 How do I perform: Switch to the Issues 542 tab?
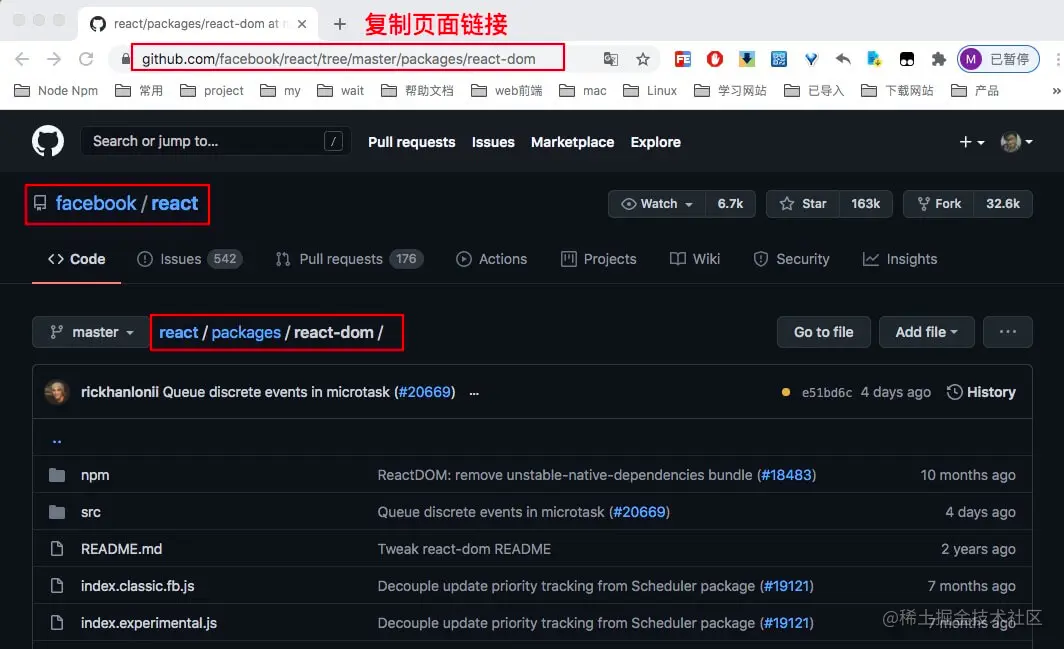[x=189, y=259]
